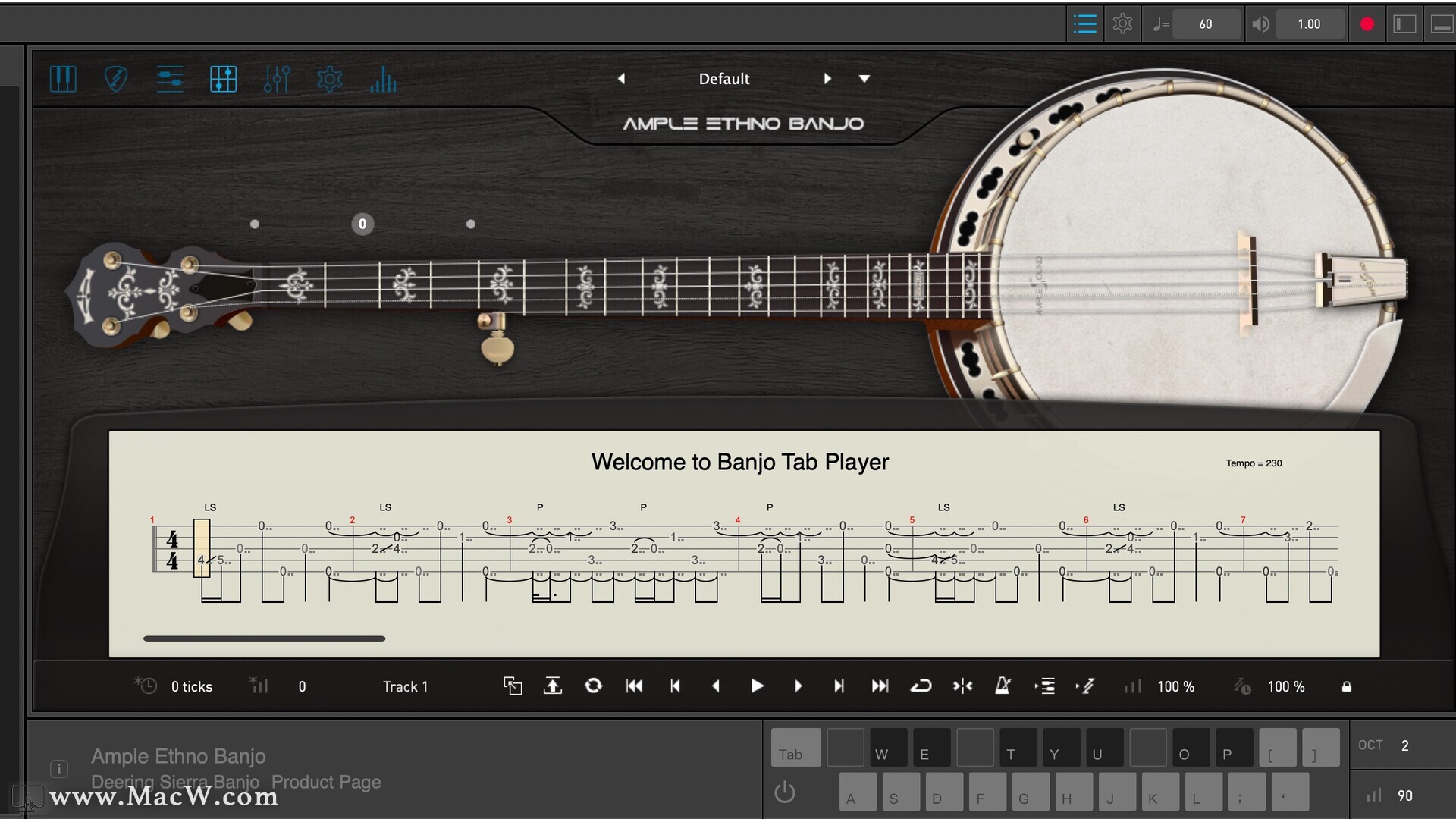This screenshot has width=1456, height=819.
Task: Toggle the keyboard power button
Action: click(x=785, y=792)
